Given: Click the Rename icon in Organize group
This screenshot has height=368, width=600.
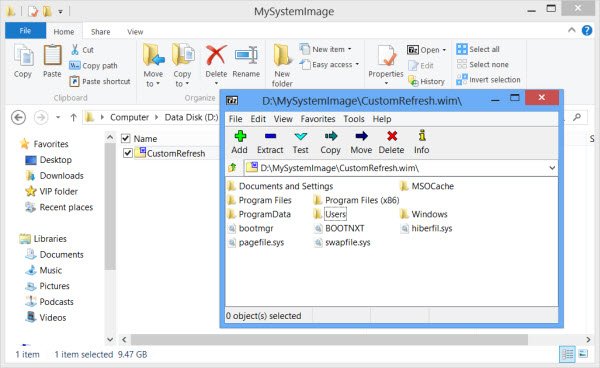Looking at the screenshot, I should [246, 55].
